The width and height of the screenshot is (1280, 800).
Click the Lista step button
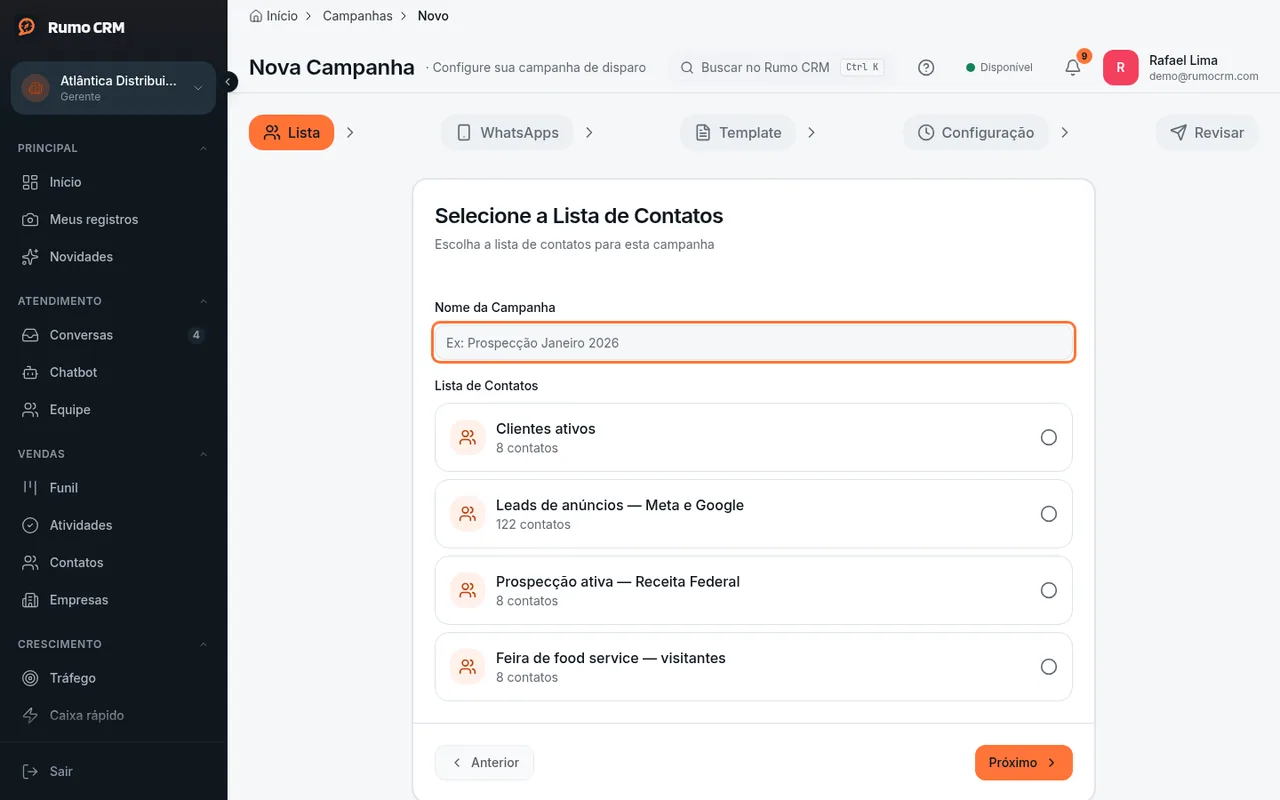pyautogui.click(x=291, y=133)
